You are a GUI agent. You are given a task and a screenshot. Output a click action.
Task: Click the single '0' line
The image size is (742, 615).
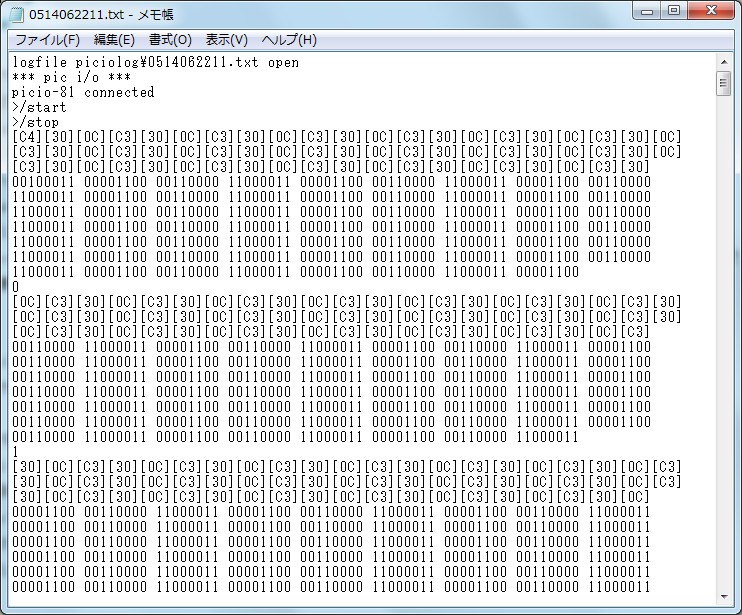16,287
